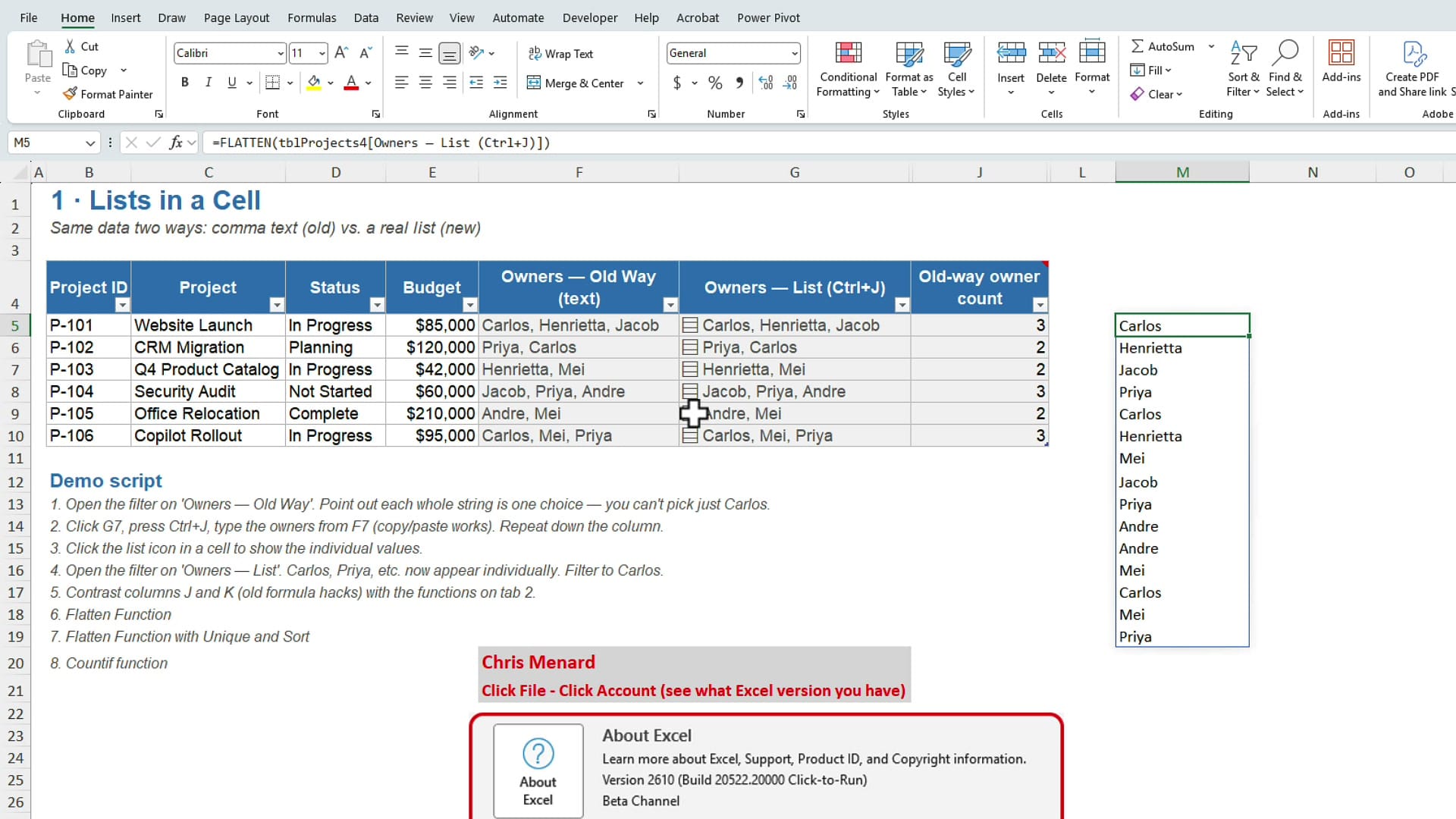Toggle Underline formatting
This screenshot has width=1456, height=819.
pyautogui.click(x=232, y=83)
